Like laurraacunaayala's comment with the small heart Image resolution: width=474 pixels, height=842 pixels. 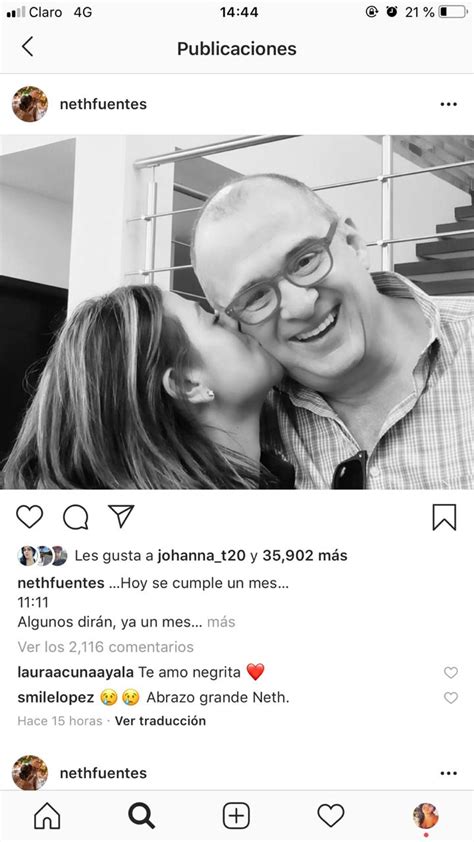pyautogui.click(x=451, y=672)
